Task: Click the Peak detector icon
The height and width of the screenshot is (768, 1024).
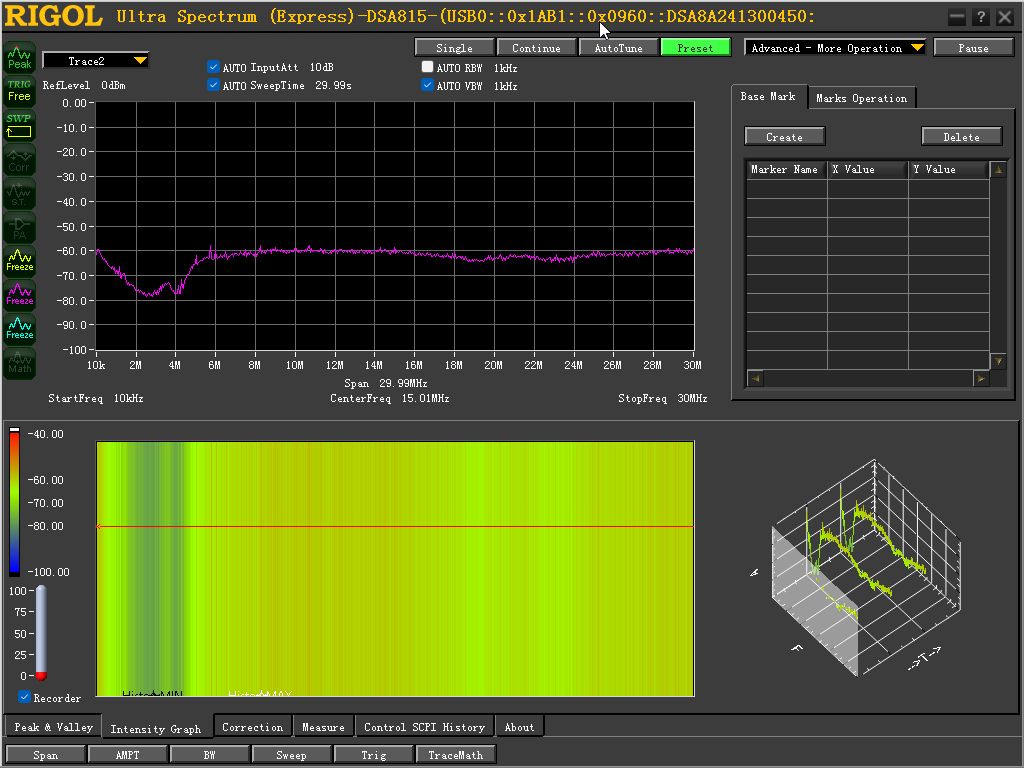Action: (x=20, y=57)
